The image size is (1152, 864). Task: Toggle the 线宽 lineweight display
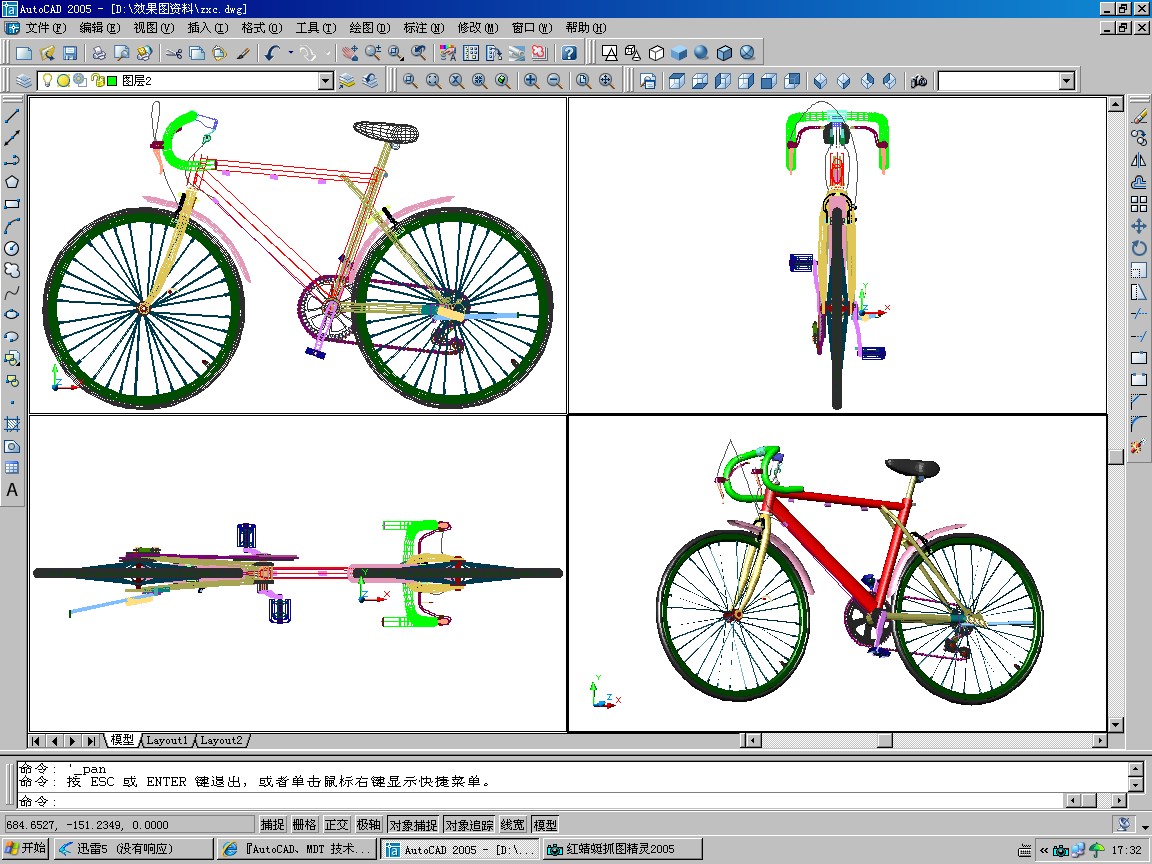[x=513, y=825]
